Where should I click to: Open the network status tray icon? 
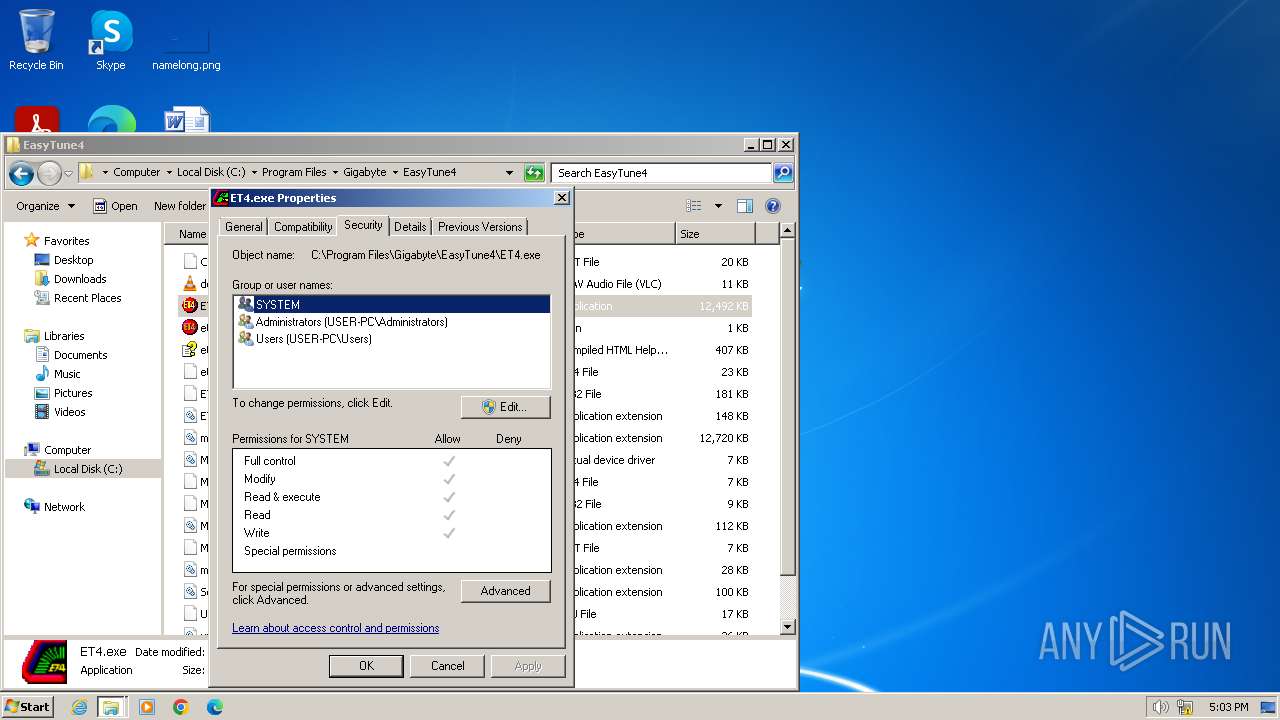click(1185, 707)
